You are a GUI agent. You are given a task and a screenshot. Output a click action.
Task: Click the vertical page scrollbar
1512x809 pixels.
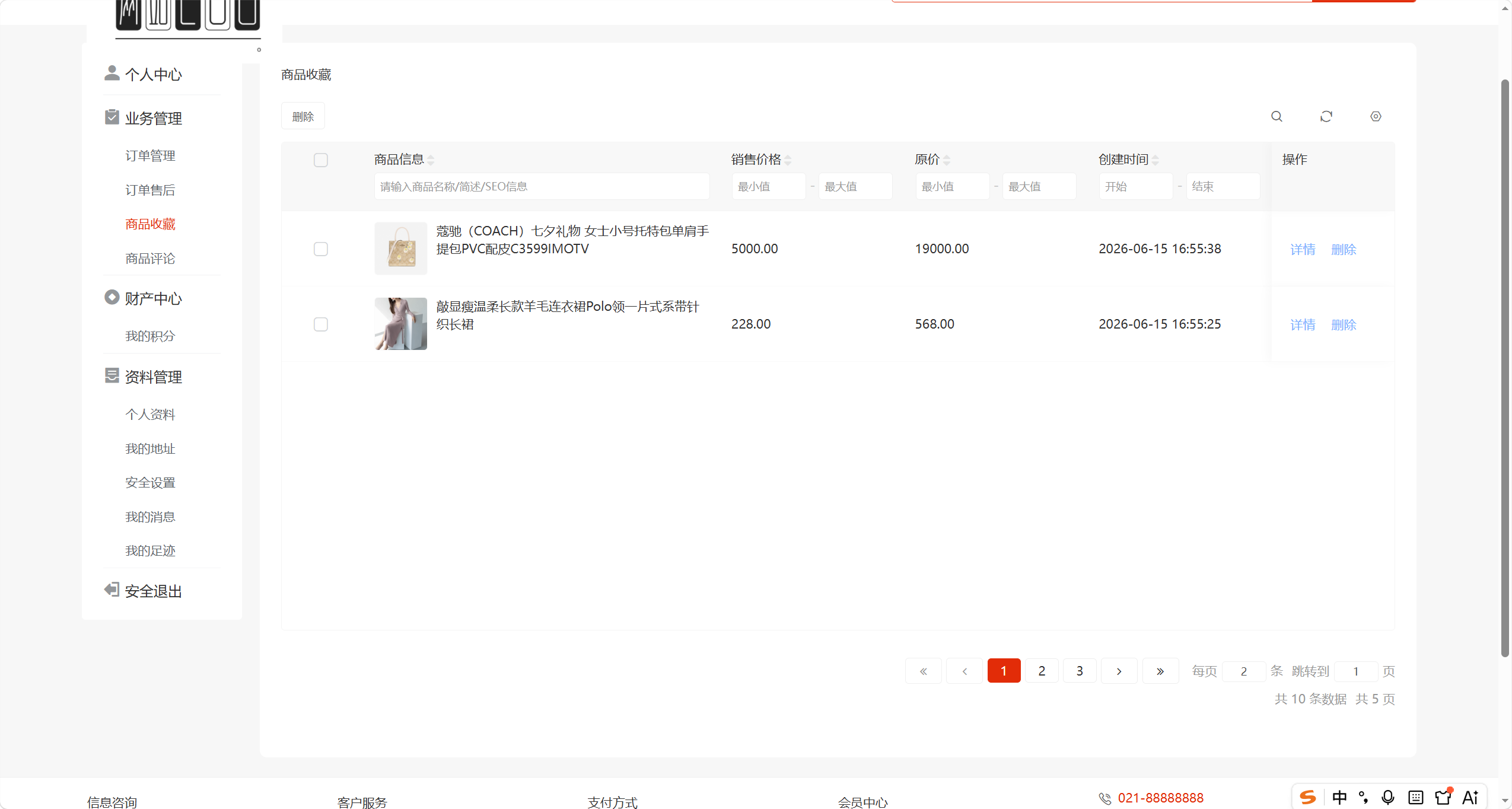coord(1505,368)
